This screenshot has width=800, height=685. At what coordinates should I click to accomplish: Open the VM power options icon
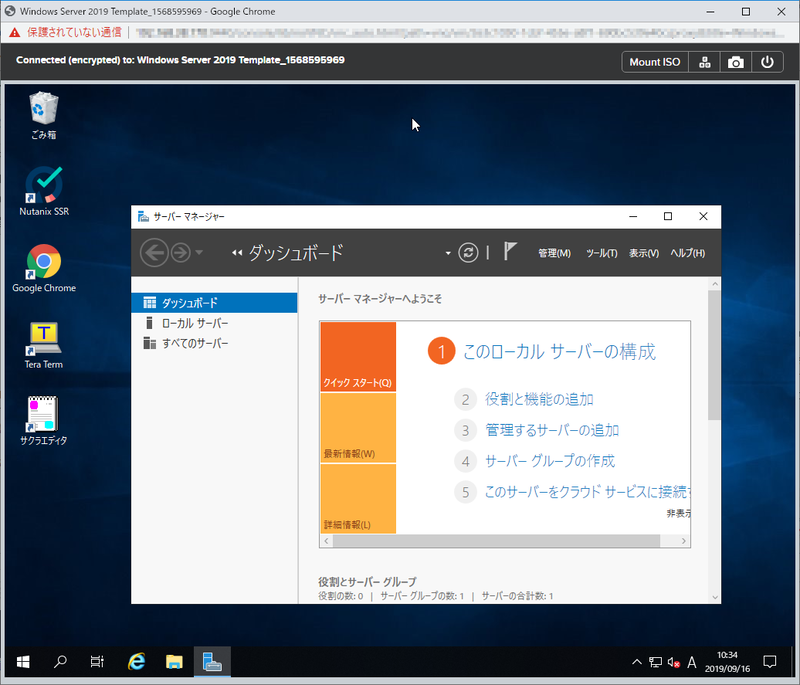(x=767, y=62)
